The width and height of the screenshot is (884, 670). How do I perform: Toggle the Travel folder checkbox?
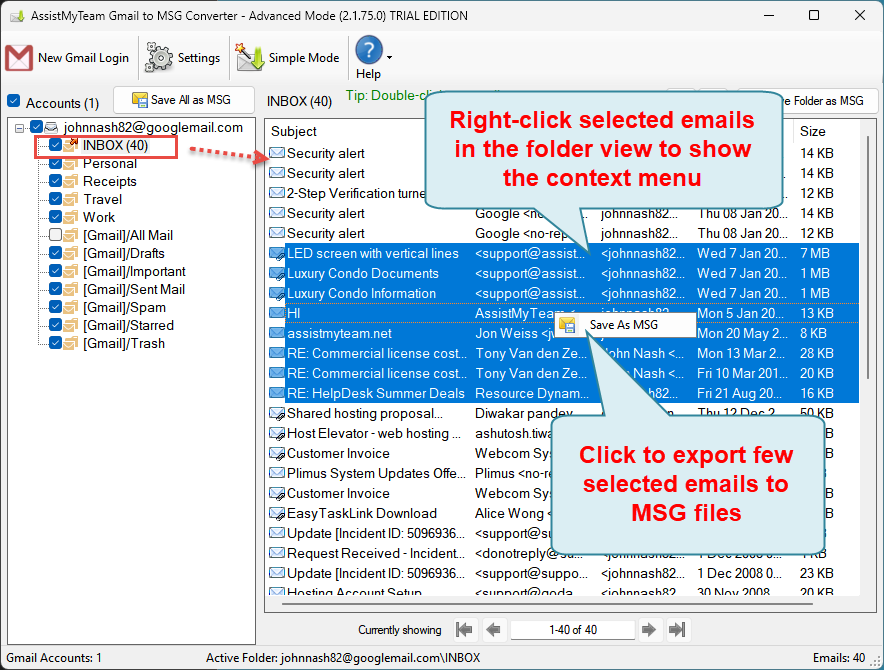55,199
